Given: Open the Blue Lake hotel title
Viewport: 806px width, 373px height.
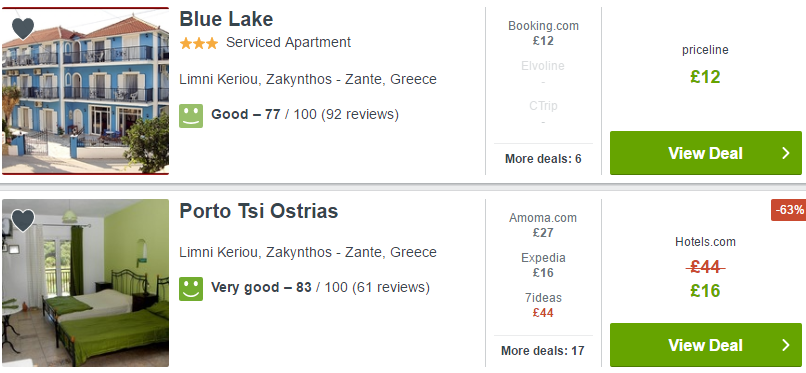Looking at the screenshot, I should pyautogui.click(x=226, y=20).
